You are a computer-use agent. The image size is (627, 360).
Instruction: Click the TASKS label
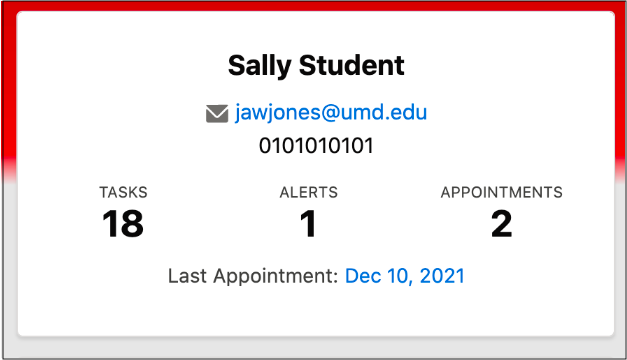(x=123, y=192)
